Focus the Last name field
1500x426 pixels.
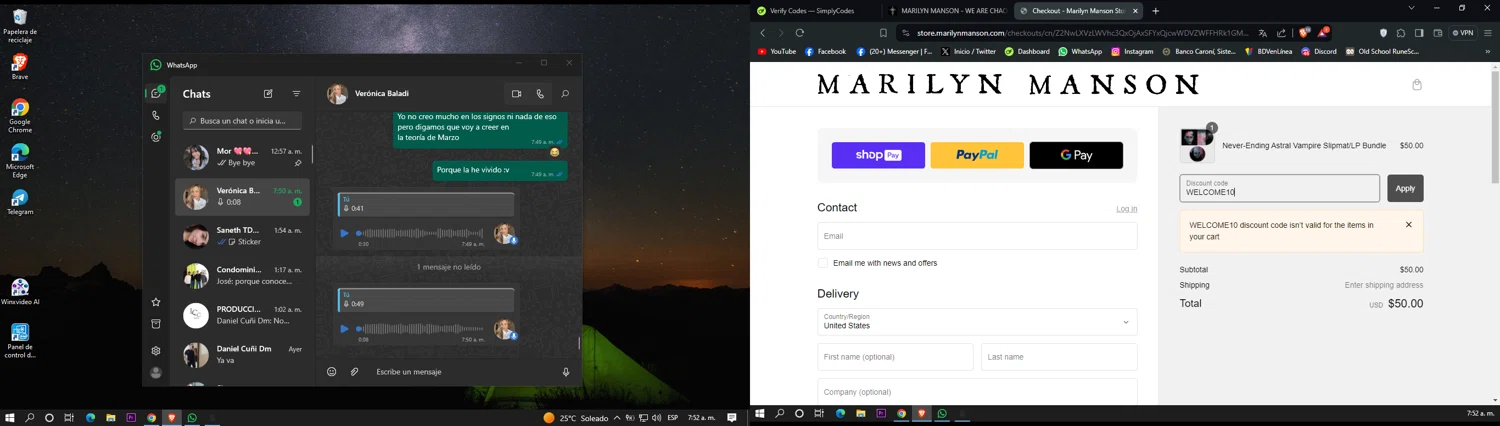click(x=1059, y=357)
